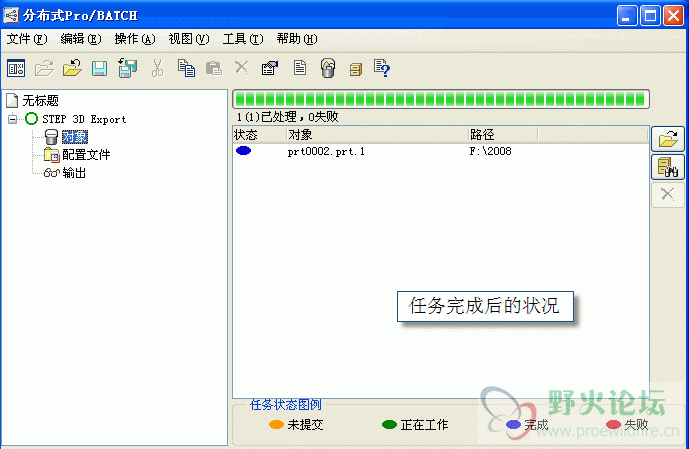Click the 1(1)已处理，0失败 status text
Image resolution: width=689 pixels, height=449 pixels.
287,117
